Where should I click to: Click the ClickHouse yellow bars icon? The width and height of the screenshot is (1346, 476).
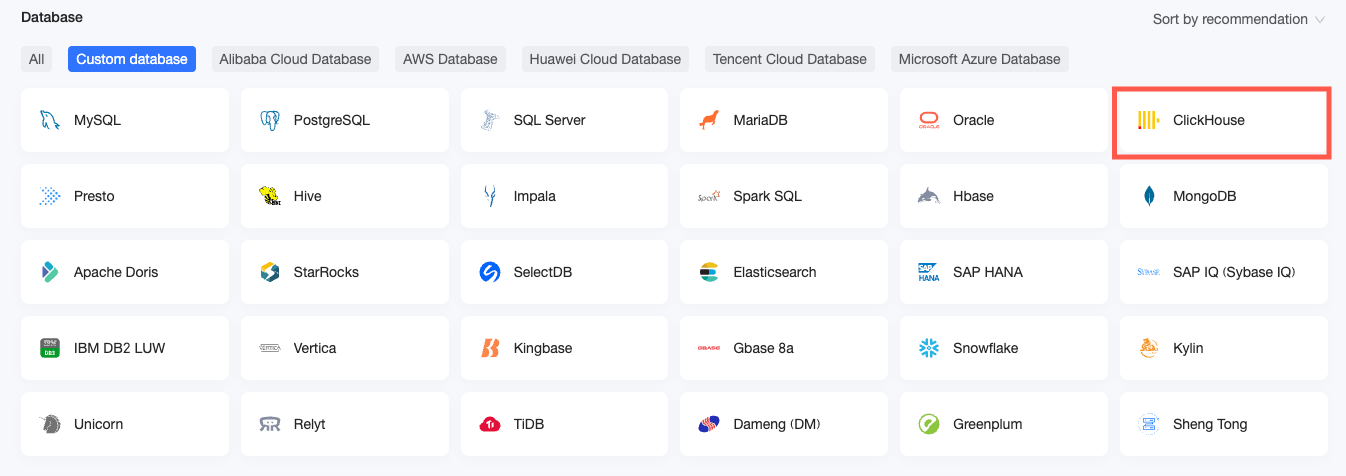1149,120
